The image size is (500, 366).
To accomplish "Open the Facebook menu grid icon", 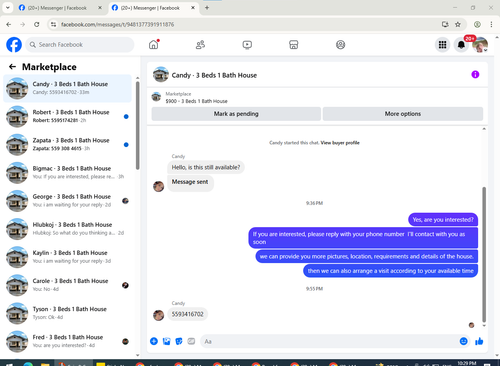I will 442,45.
